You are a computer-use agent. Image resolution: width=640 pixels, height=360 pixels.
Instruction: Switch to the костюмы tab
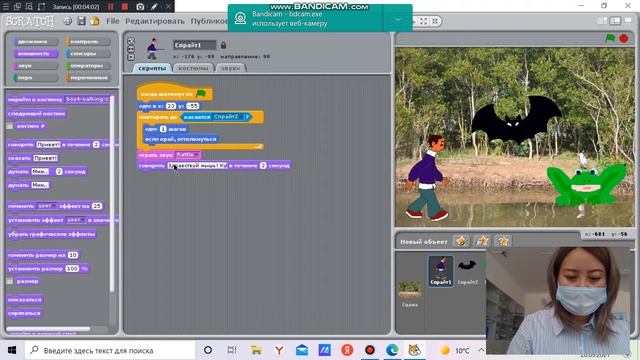(x=193, y=68)
